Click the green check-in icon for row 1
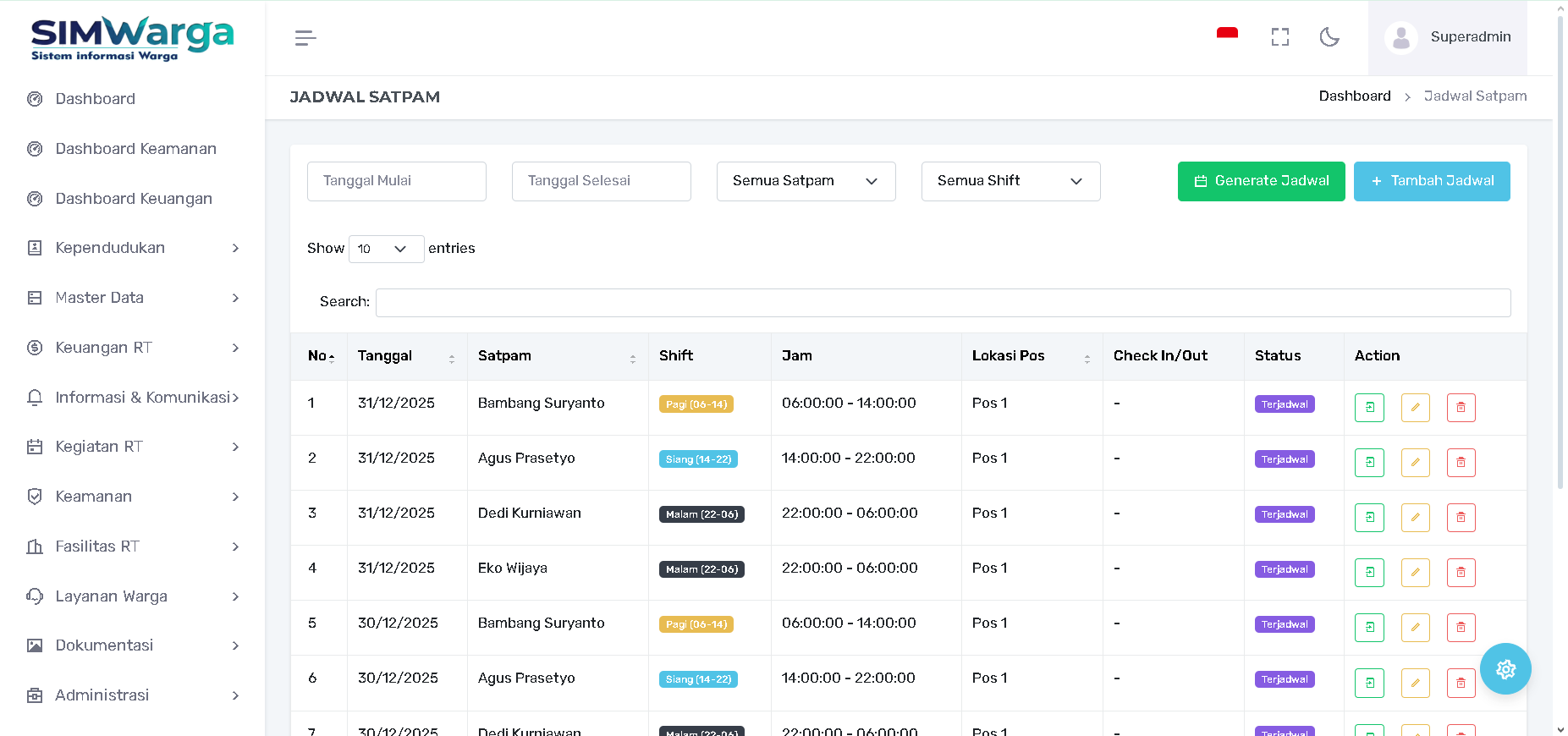 1369,408
